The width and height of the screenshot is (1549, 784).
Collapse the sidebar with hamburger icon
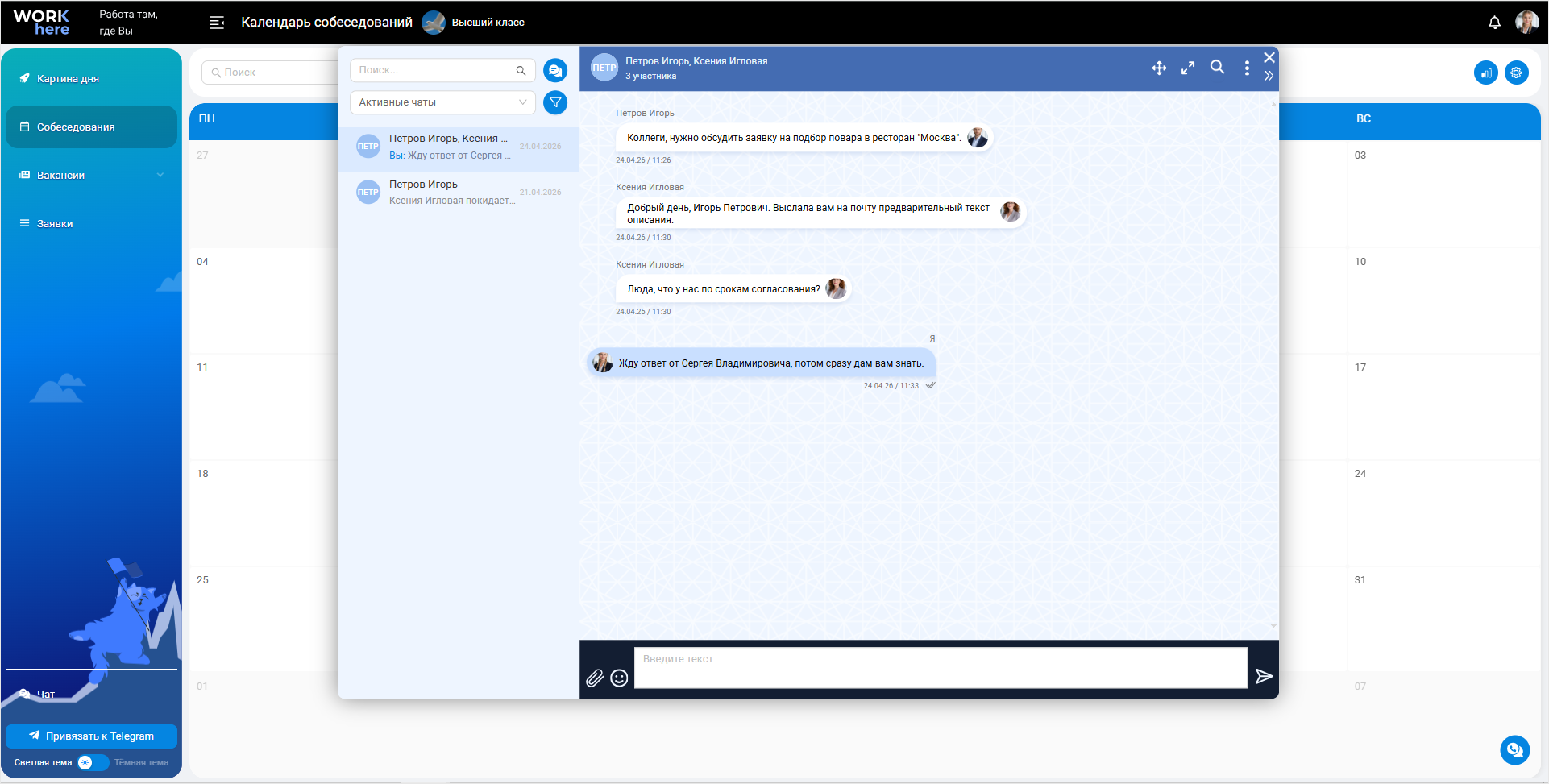pyautogui.click(x=217, y=23)
